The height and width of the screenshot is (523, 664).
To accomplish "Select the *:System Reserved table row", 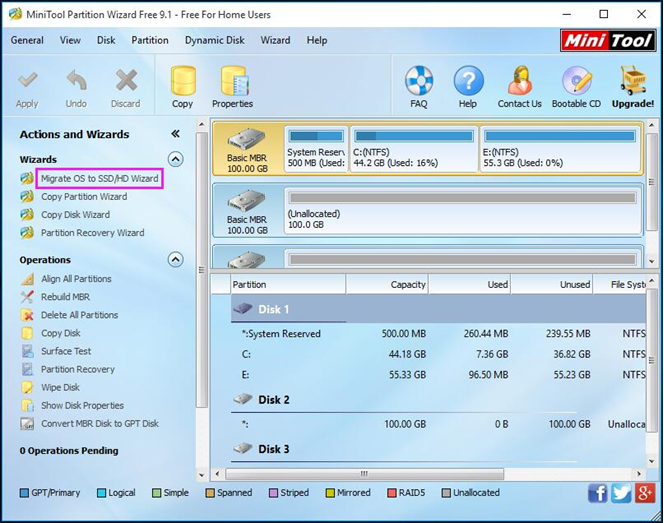I will coord(438,334).
